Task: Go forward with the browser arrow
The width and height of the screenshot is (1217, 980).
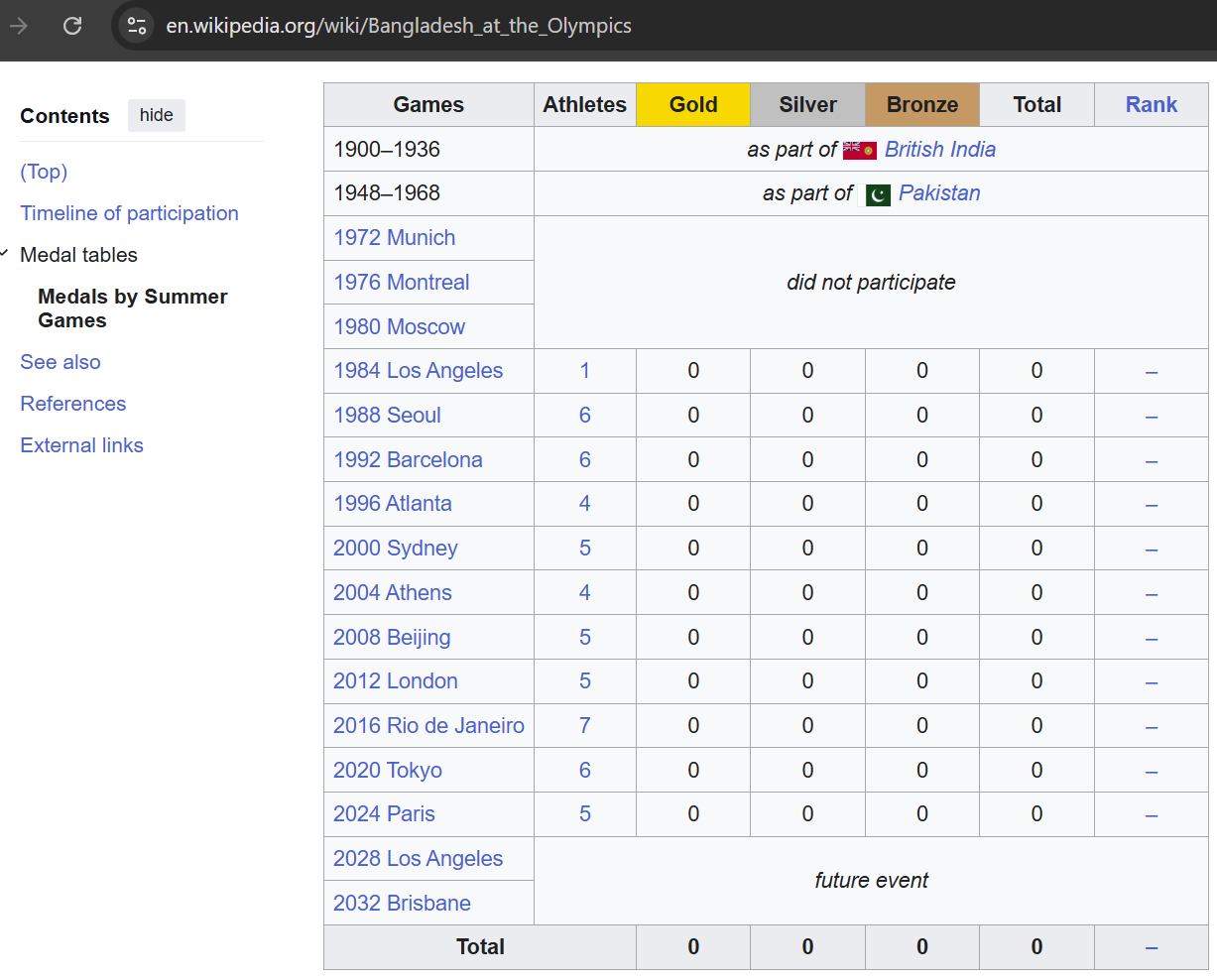Action: pos(19,26)
